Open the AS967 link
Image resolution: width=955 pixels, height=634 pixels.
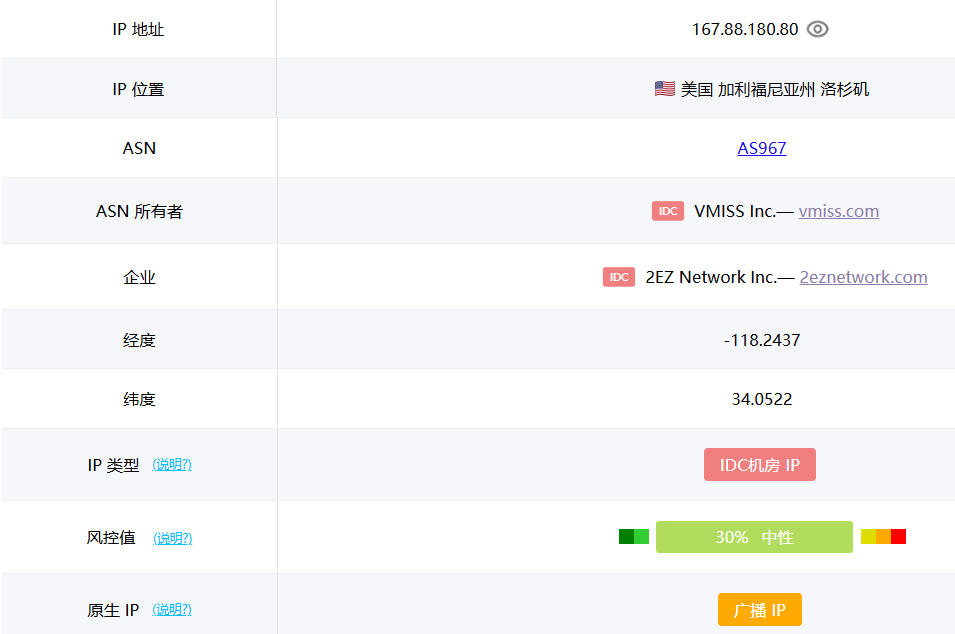point(761,148)
